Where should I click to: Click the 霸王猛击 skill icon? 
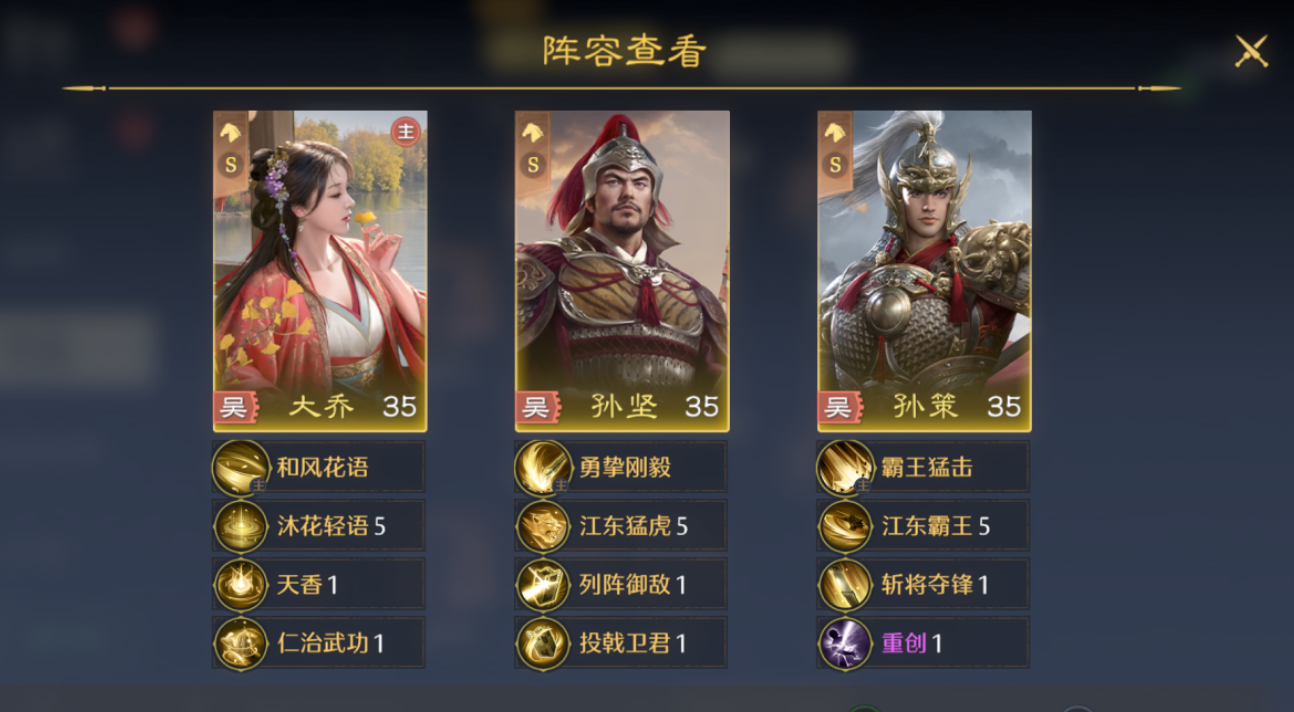[845, 467]
